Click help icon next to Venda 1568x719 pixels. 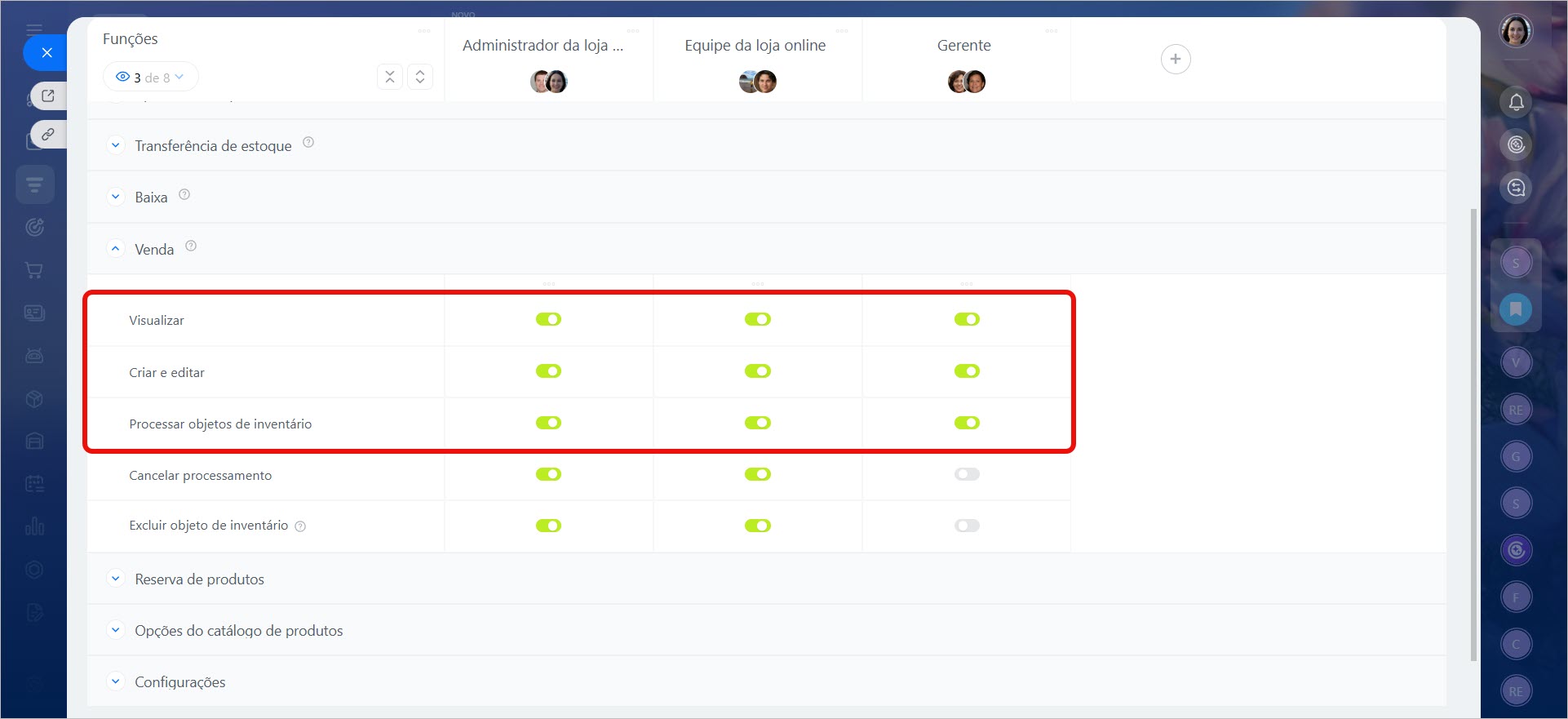pos(191,246)
